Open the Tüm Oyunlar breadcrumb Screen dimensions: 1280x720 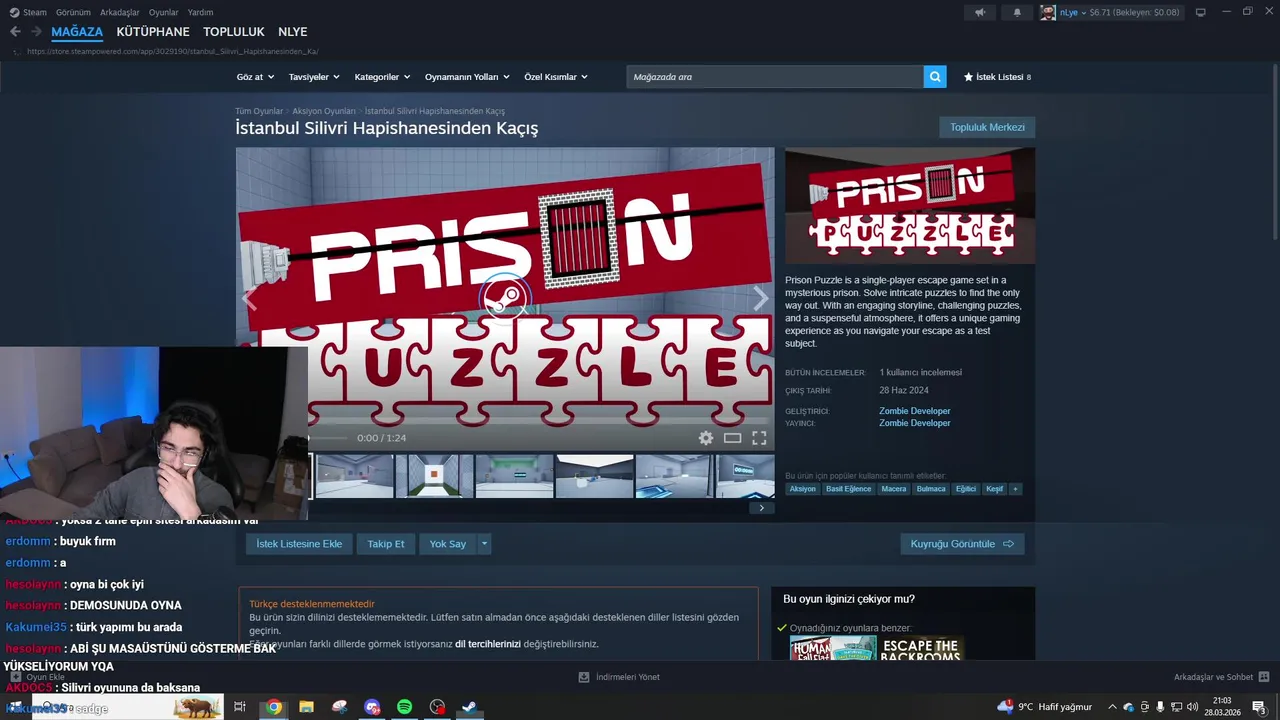tap(259, 111)
